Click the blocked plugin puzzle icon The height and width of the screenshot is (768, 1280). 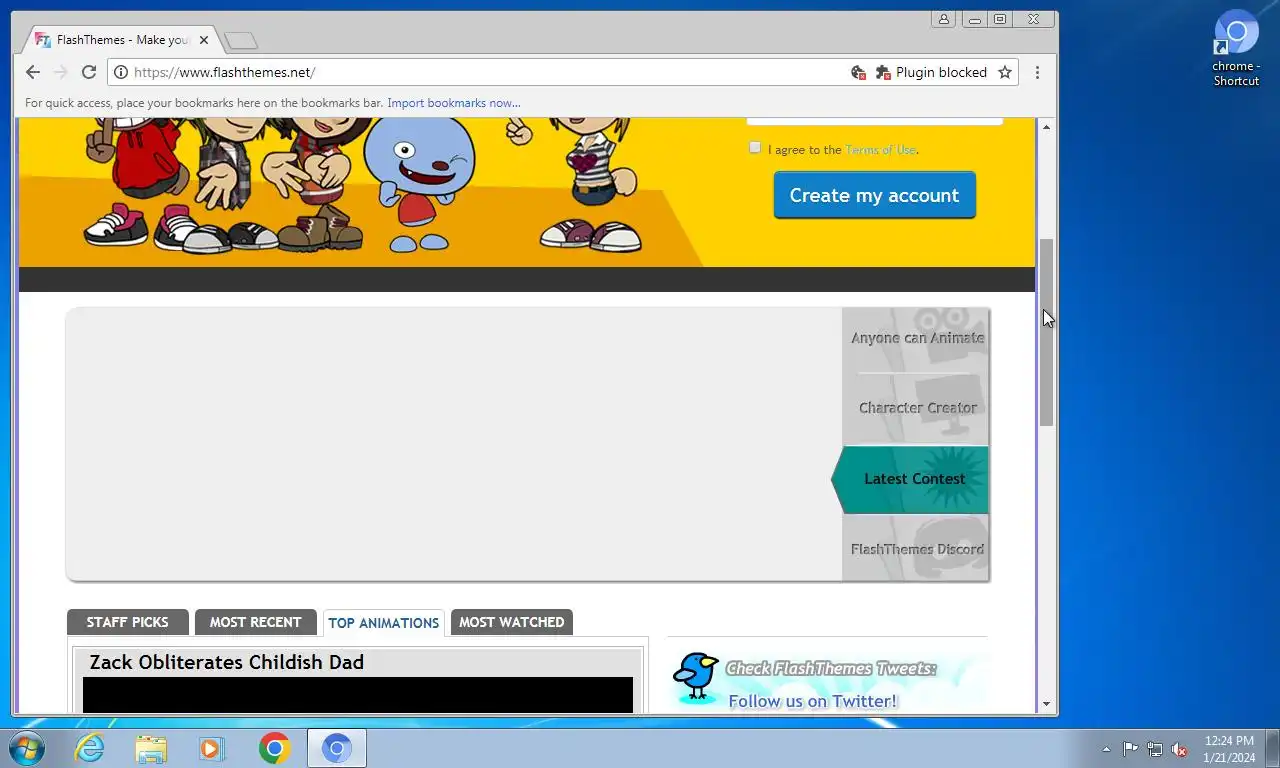click(883, 72)
